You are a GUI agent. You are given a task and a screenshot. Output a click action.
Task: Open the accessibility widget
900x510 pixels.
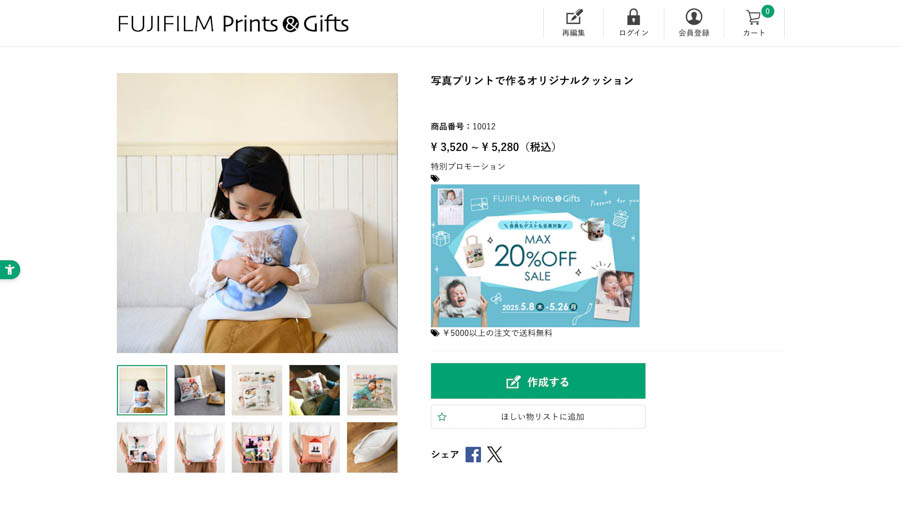[9, 269]
